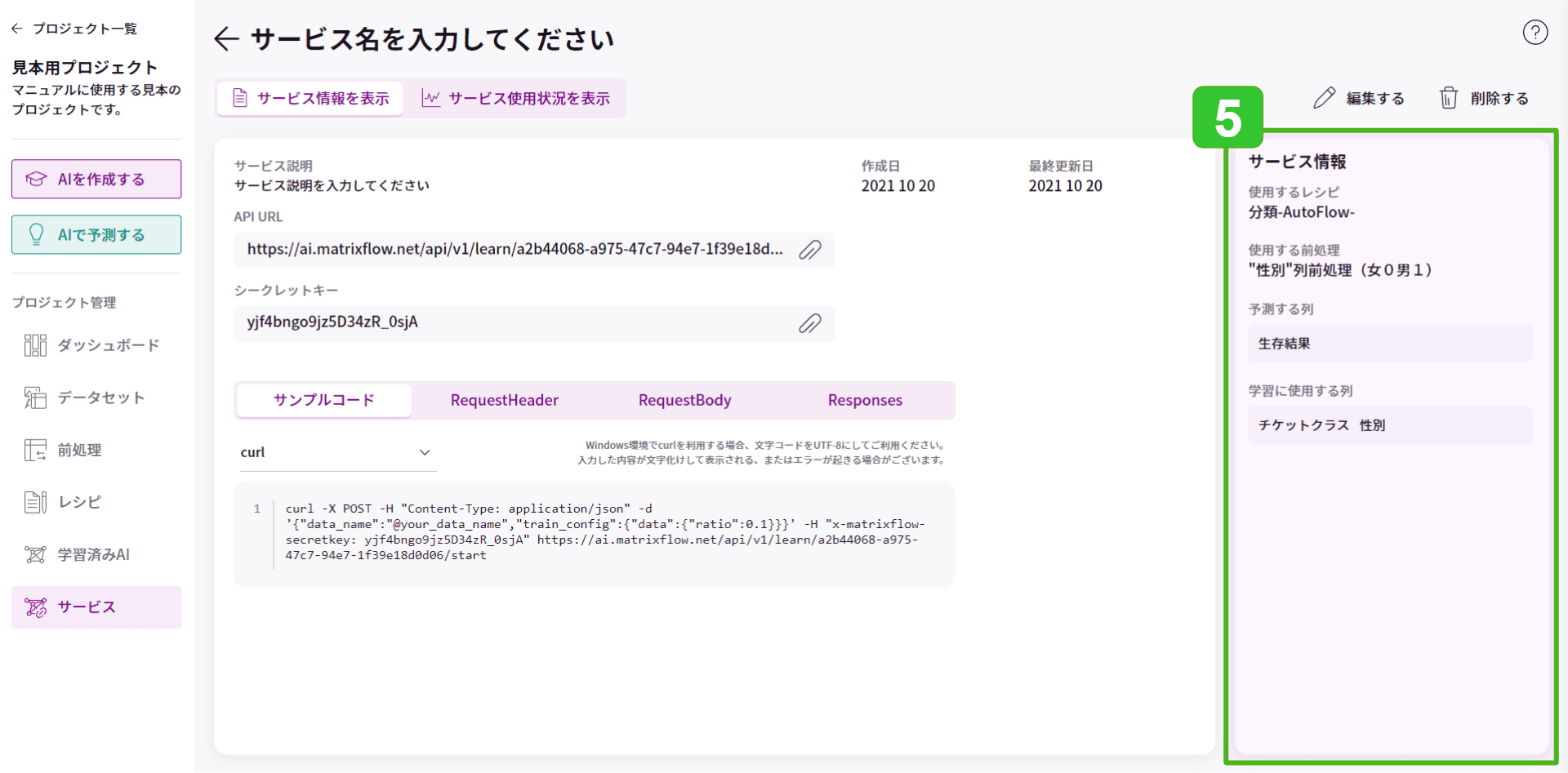Click the シークレットキー field
The height and width of the screenshot is (773, 1568).
click(x=534, y=323)
